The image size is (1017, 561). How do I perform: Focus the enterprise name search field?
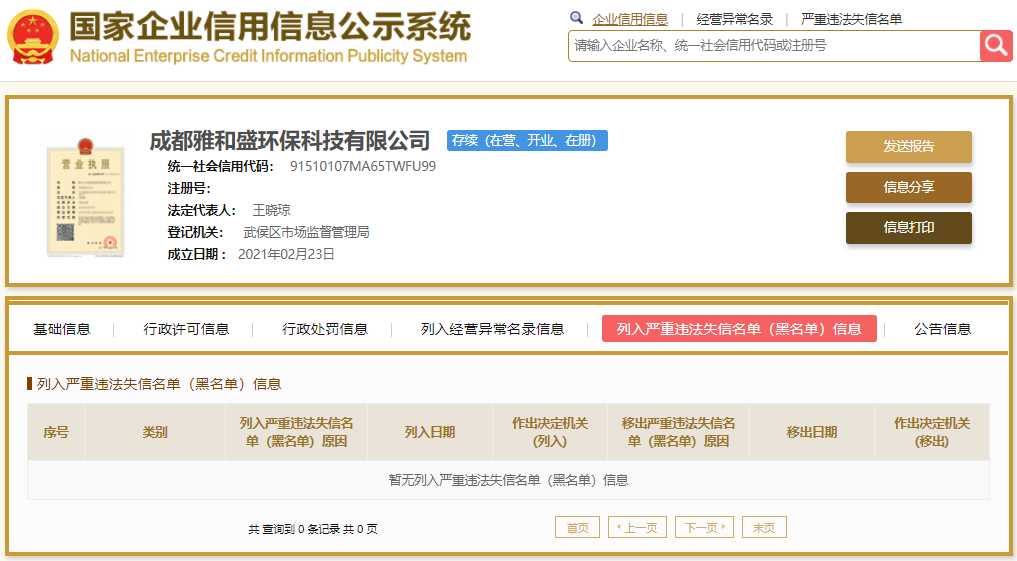[x=774, y=46]
